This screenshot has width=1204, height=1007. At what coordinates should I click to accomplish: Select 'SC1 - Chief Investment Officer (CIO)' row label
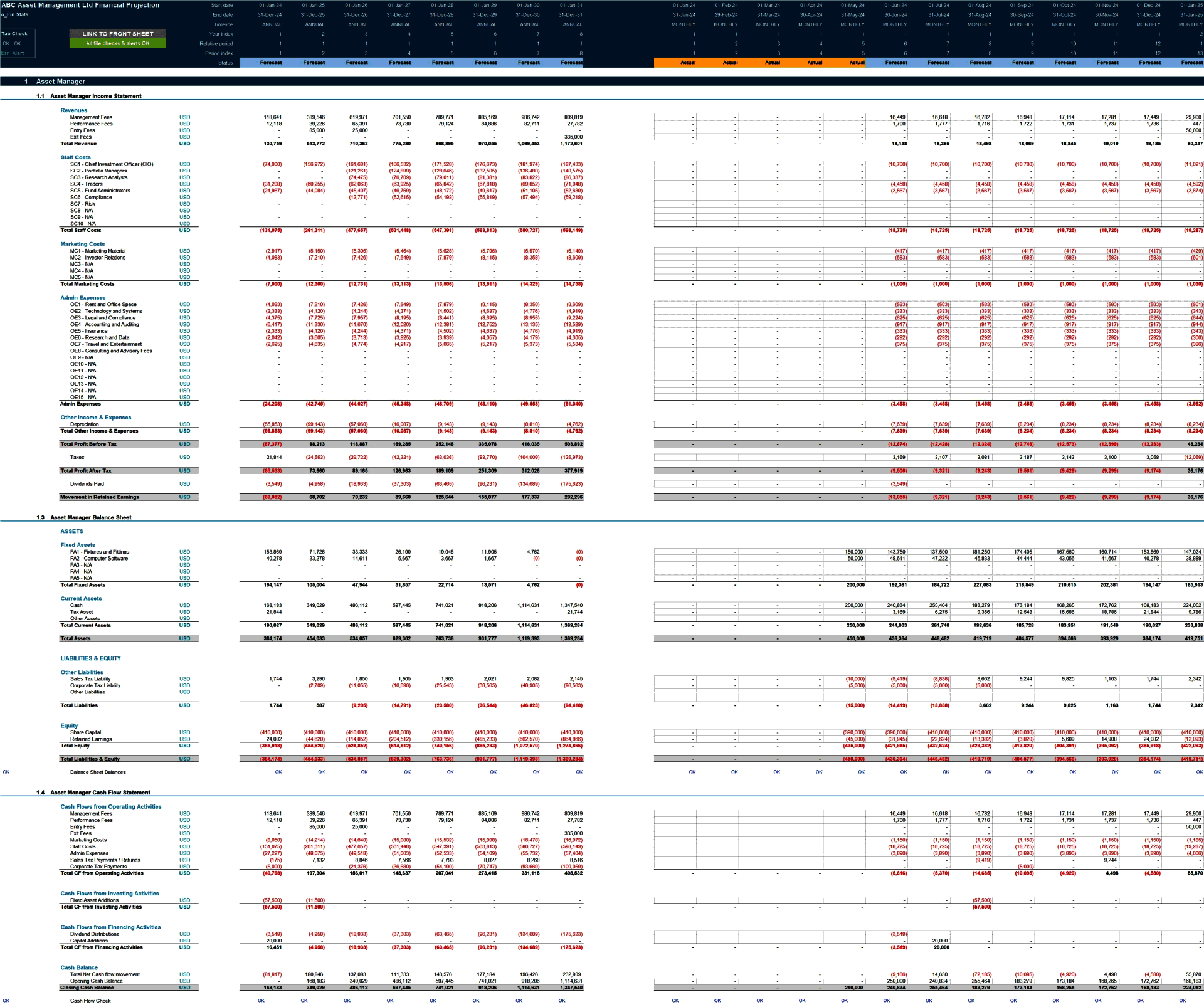[112, 164]
